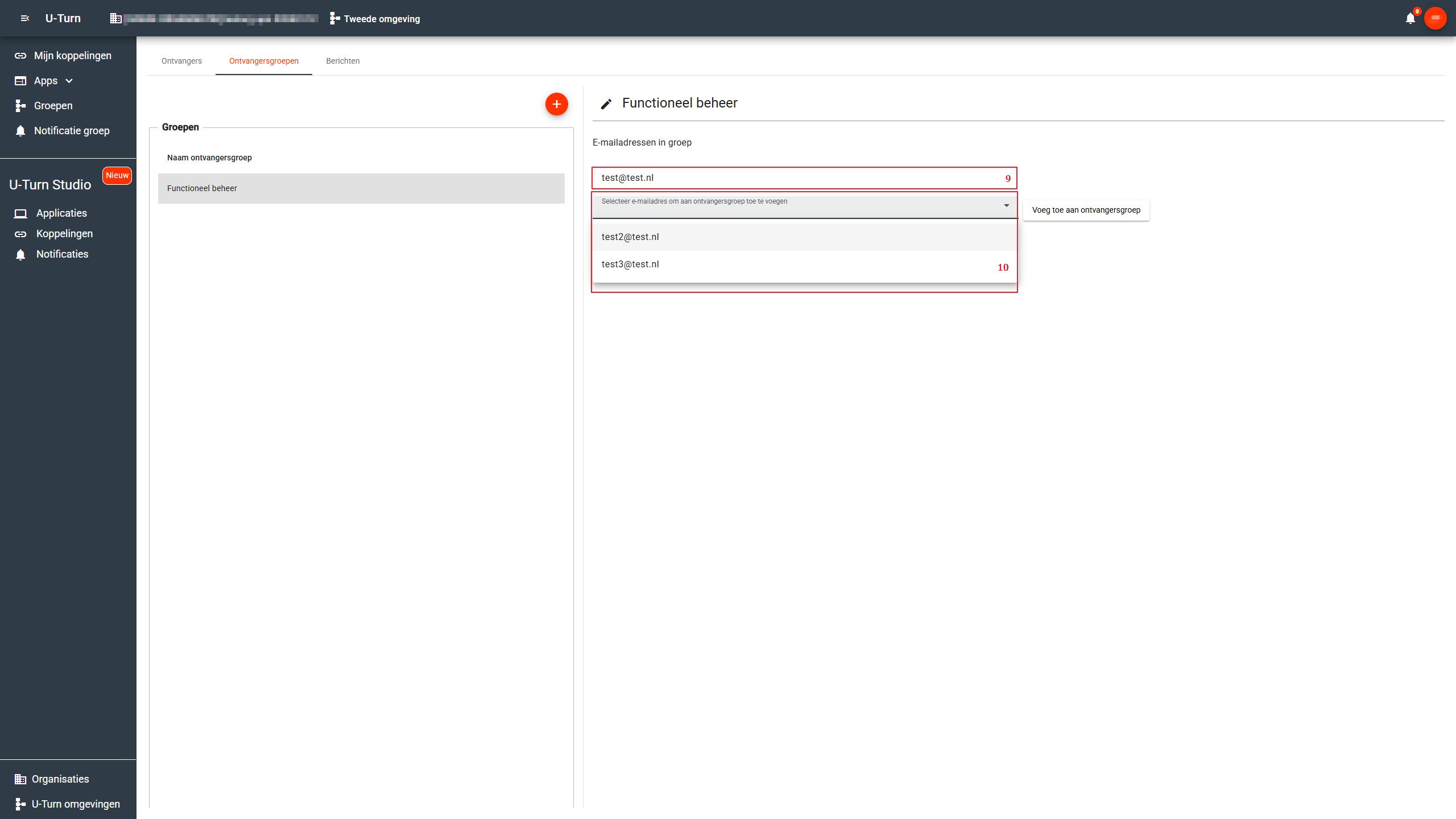Open Organisaties at sidebar bottom
The image size is (1456, 819).
click(60, 779)
